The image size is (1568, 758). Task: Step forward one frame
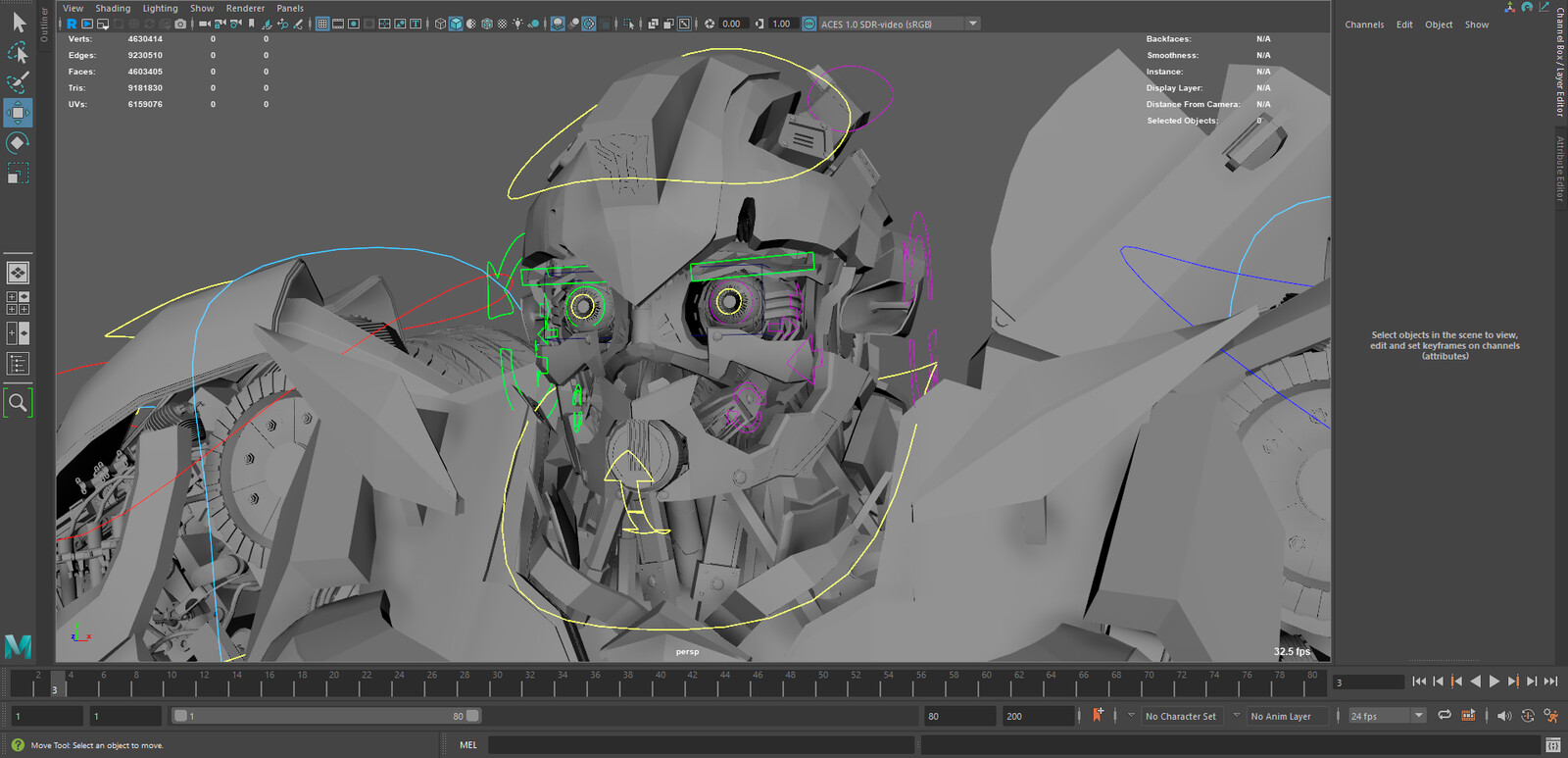[1532, 682]
